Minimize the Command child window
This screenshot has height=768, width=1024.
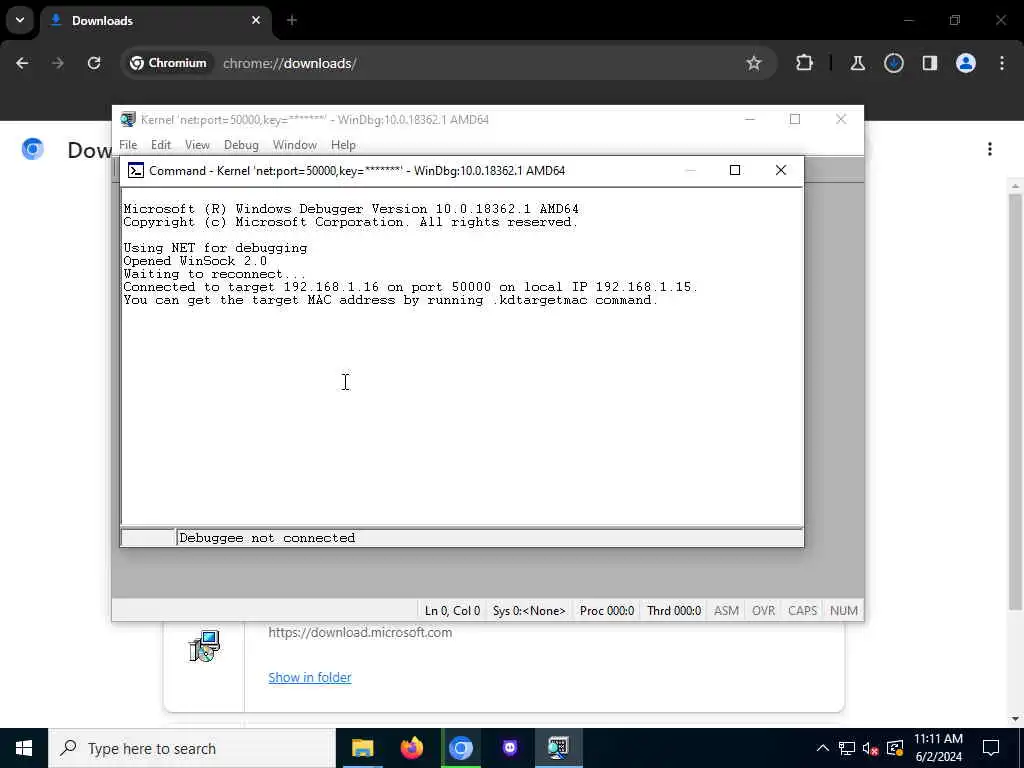point(690,170)
